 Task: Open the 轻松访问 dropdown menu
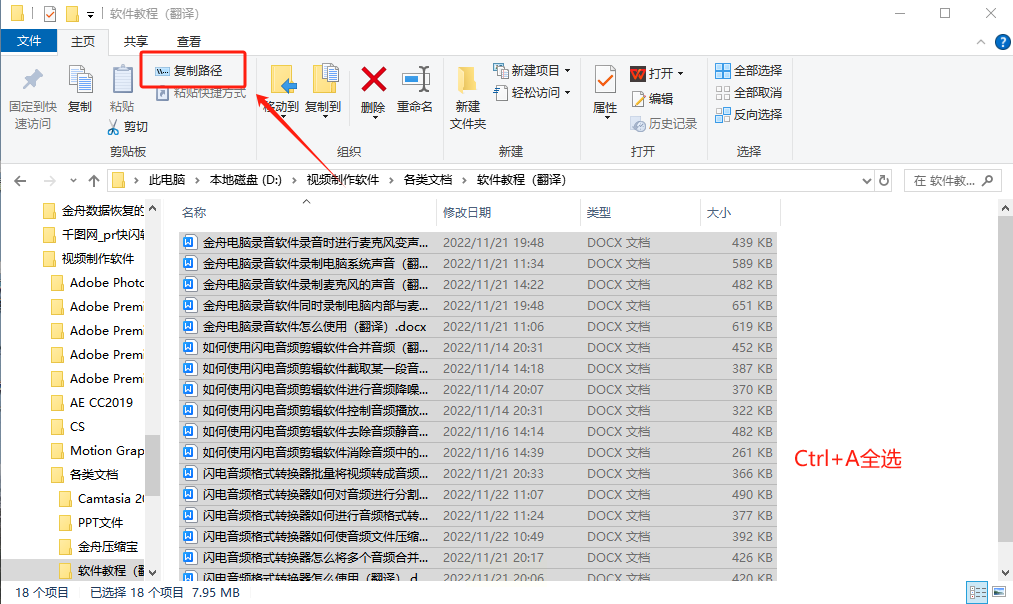[532, 92]
